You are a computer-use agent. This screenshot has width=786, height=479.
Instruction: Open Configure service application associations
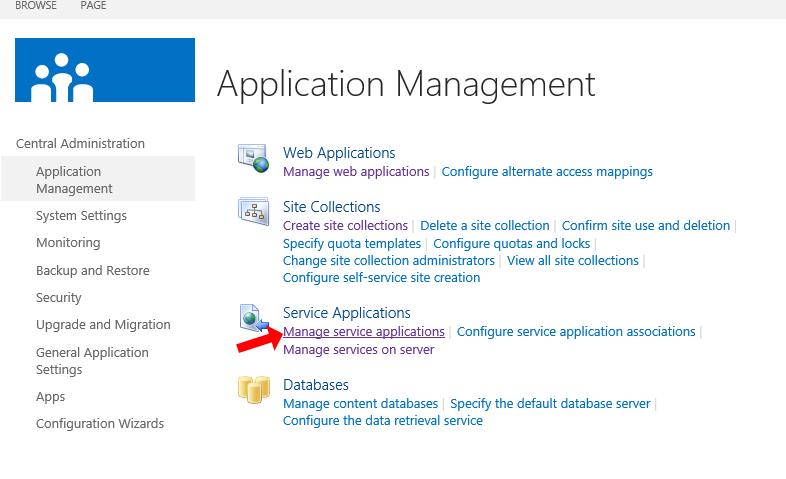pos(576,332)
